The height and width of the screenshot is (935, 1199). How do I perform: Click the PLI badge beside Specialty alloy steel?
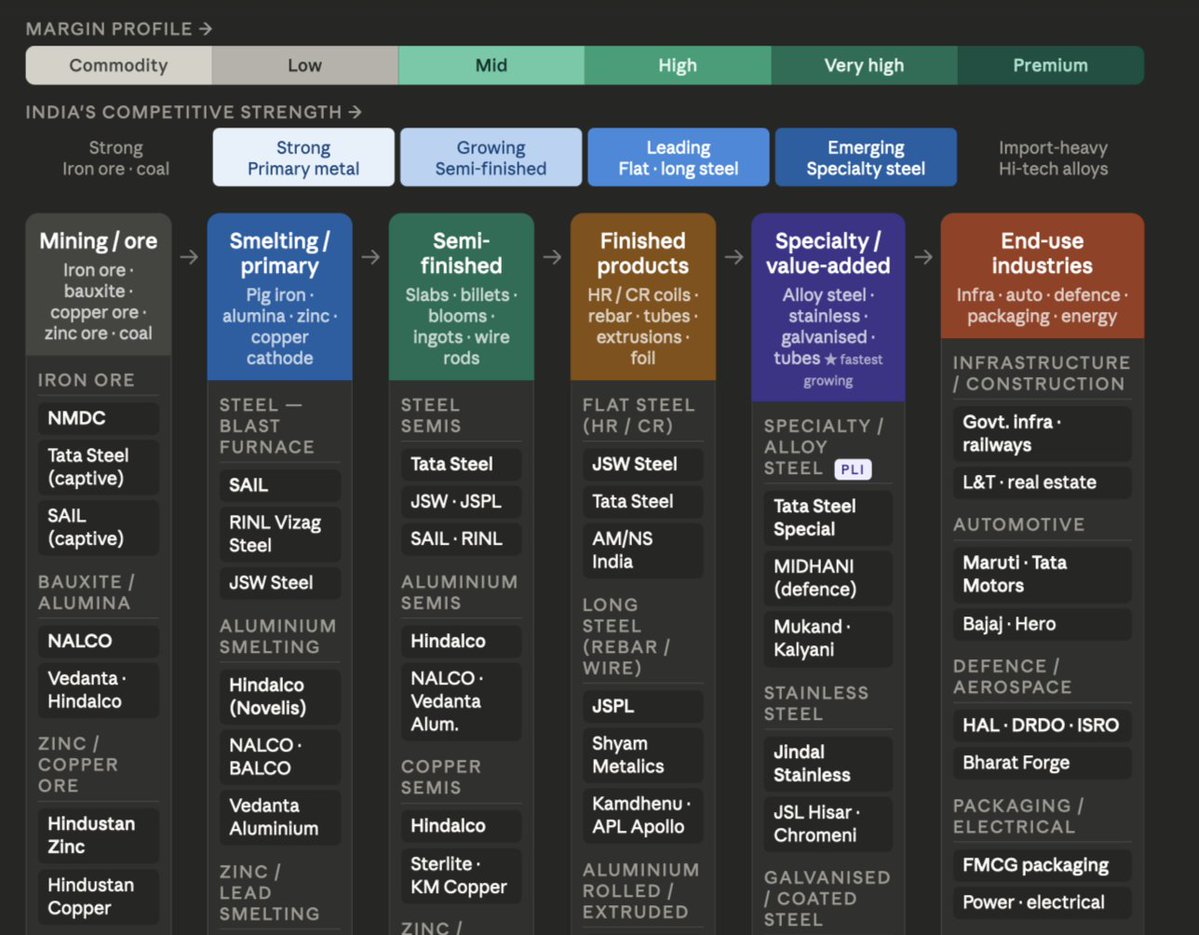point(853,469)
